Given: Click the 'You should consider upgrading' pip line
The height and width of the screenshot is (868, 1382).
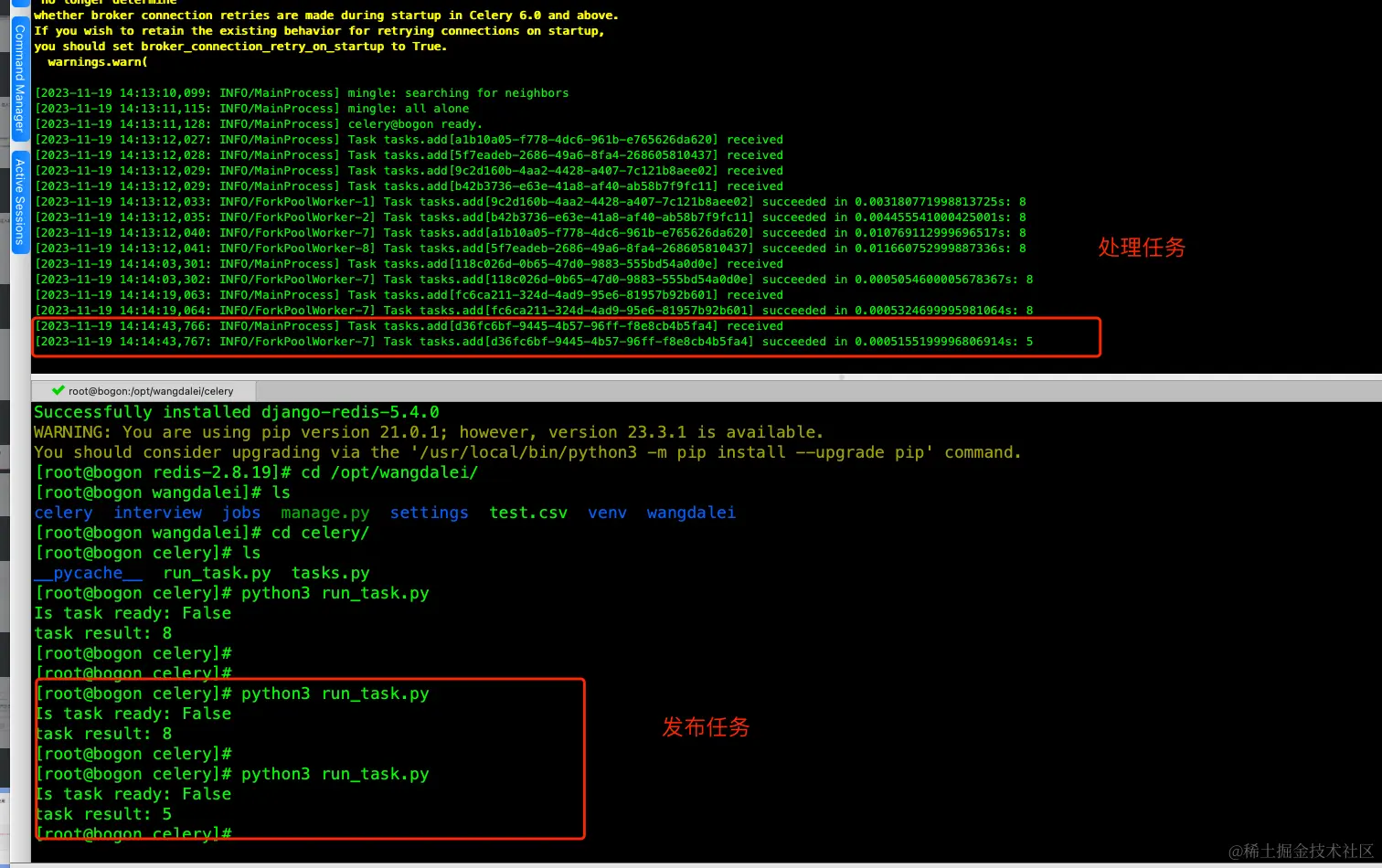Looking at the screenshot, I should (527, 452).
